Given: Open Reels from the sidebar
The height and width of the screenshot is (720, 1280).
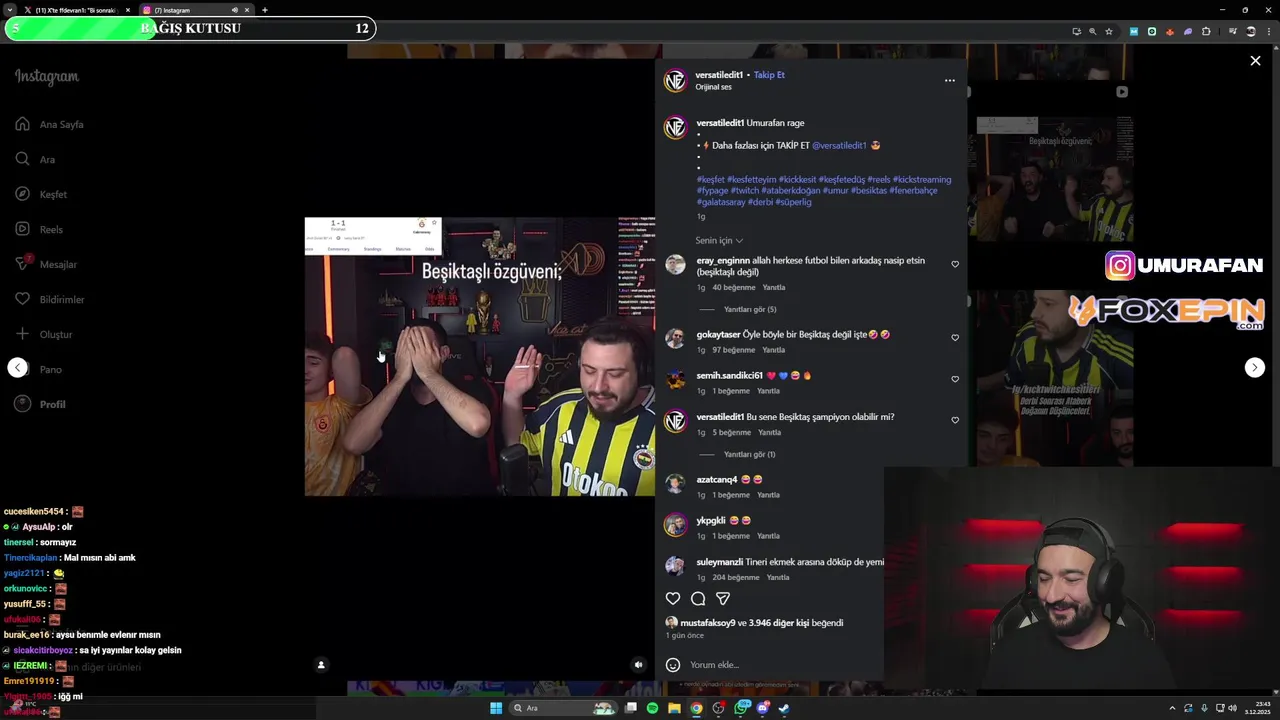Looking at the screenshot, I should 39,229.
